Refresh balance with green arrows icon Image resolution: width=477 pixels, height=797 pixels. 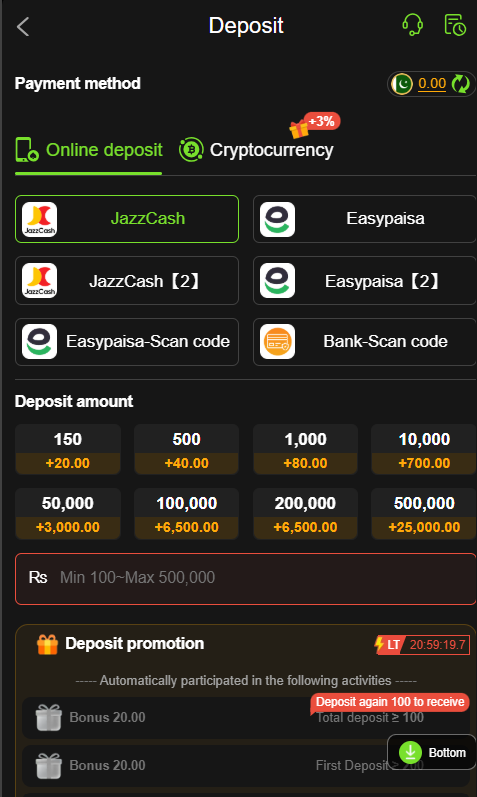461,84
